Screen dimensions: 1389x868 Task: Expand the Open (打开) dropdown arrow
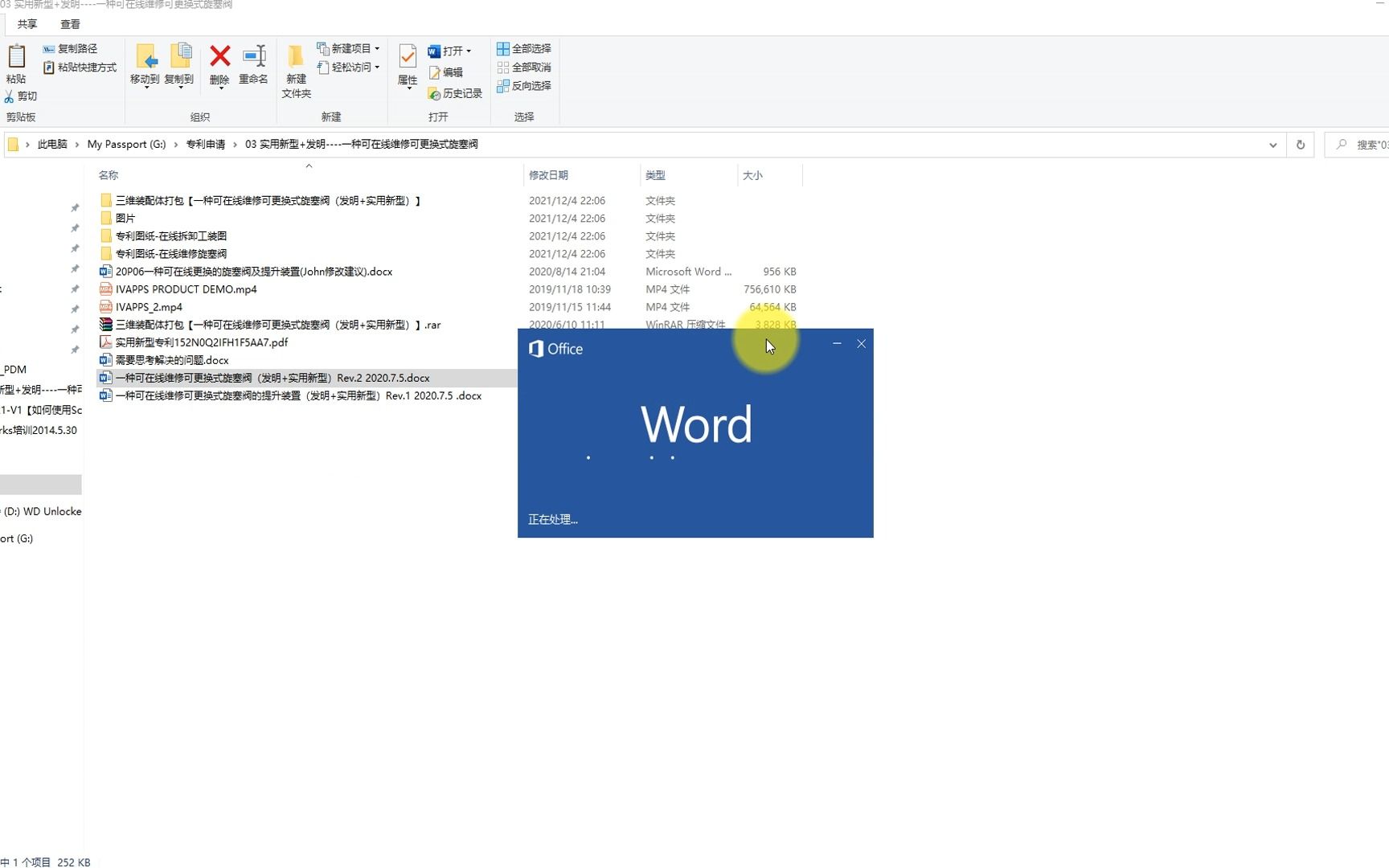469,51
